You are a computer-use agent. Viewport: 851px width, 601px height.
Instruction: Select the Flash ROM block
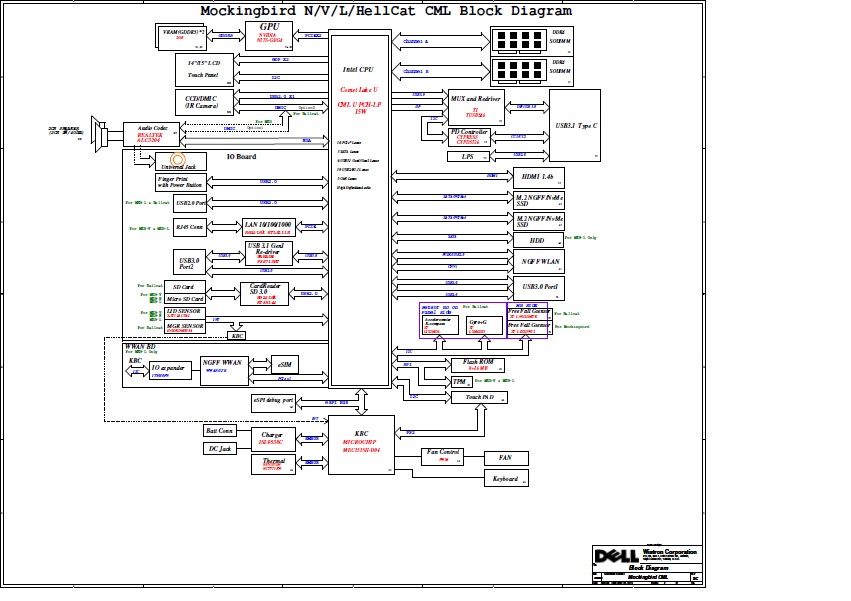point(478,364)
